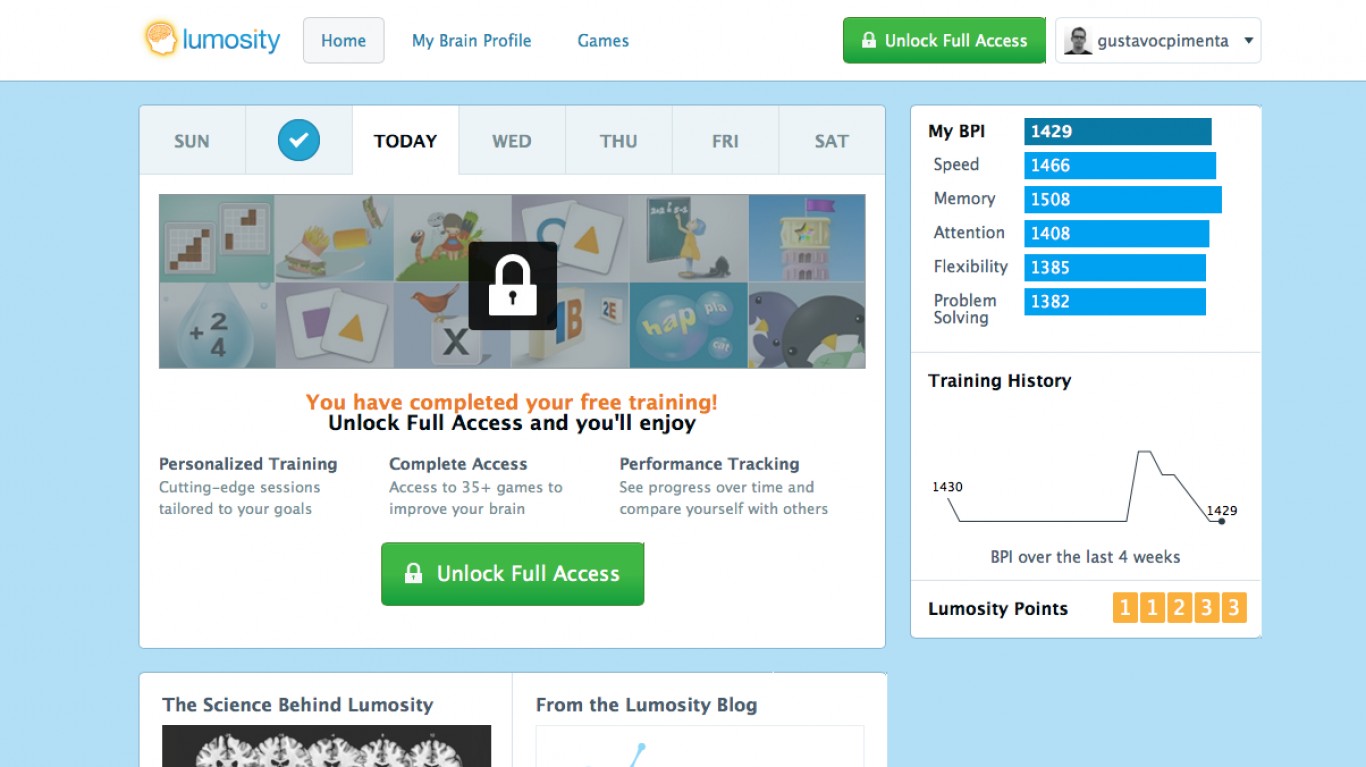The height and width of the screenshot is (767, 1366).
Task: Click the pixel staircase grid game thumbnail
Action: 217,238
